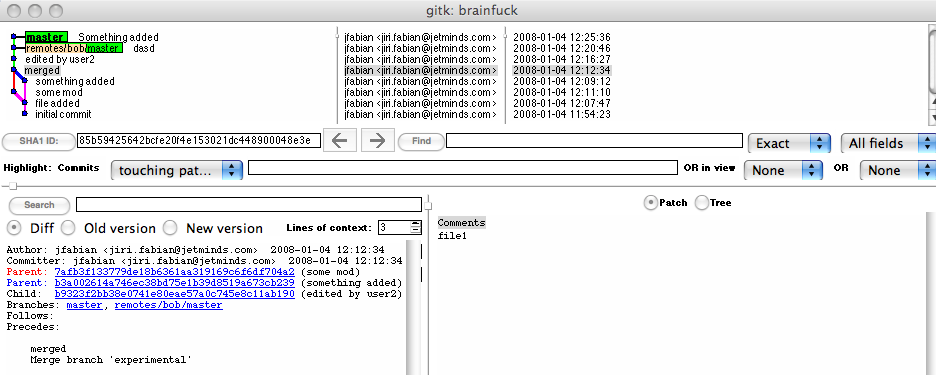Switch to Tree view radio button
Screen dimensions: 936x375
tap(701, 203)
